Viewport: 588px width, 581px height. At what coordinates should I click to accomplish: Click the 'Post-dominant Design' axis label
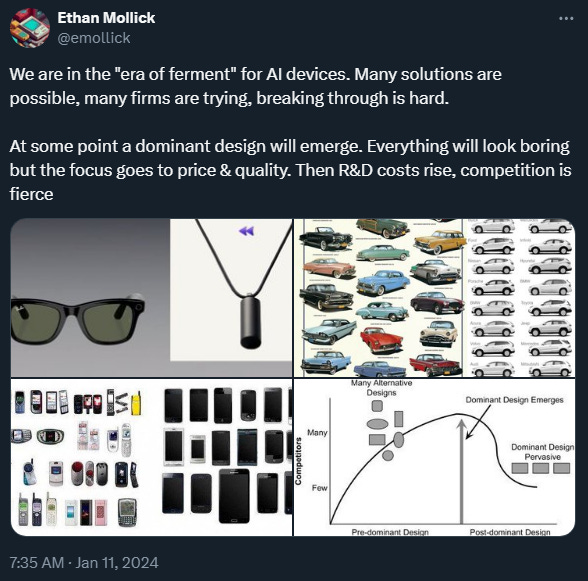[510, 531]
